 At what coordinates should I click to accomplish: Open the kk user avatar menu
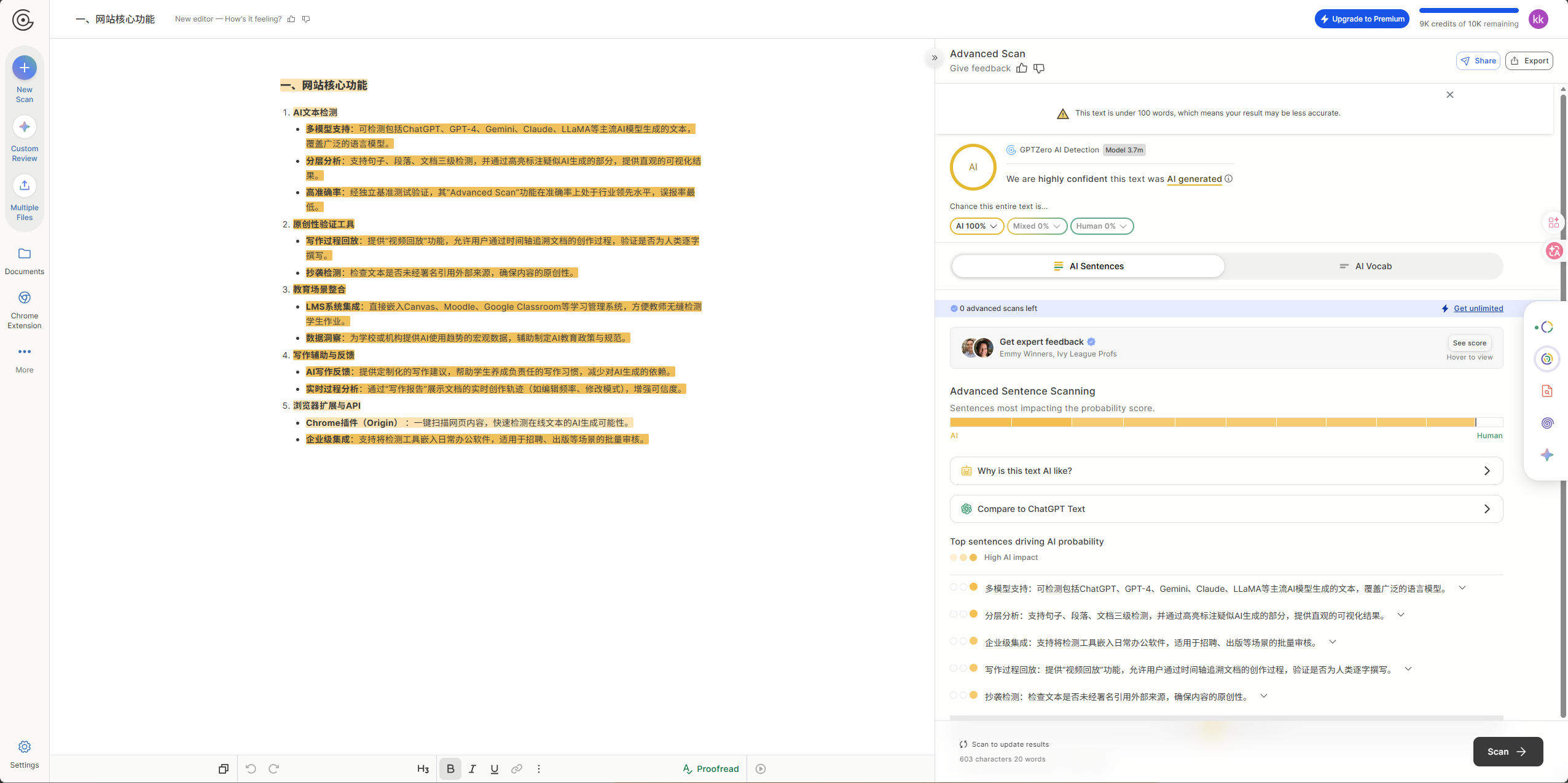point(1539,20)
